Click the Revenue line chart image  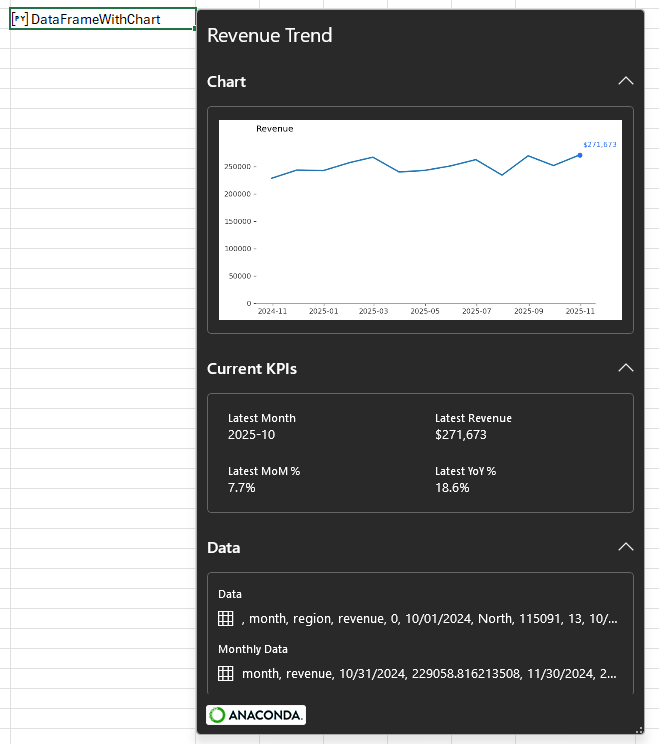420,220
